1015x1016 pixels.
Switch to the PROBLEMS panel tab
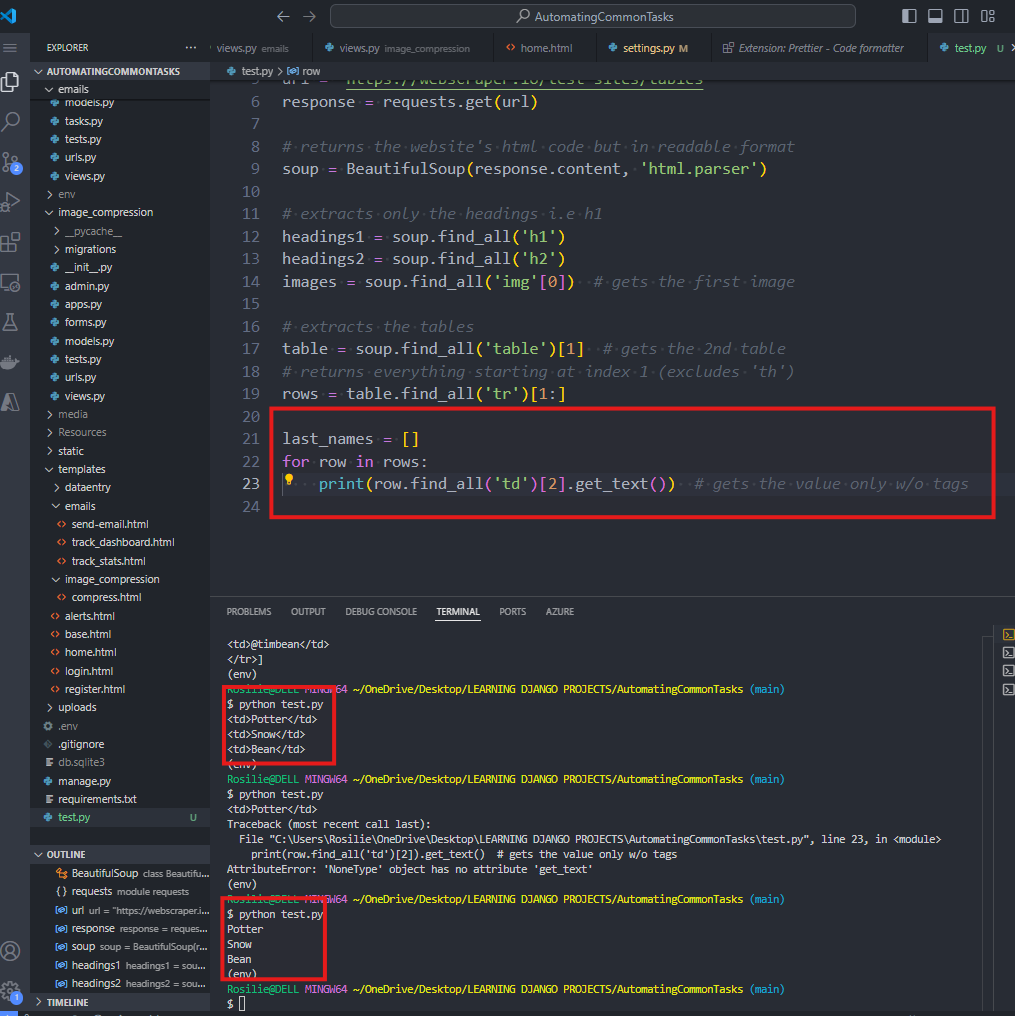tap(249, 612)
